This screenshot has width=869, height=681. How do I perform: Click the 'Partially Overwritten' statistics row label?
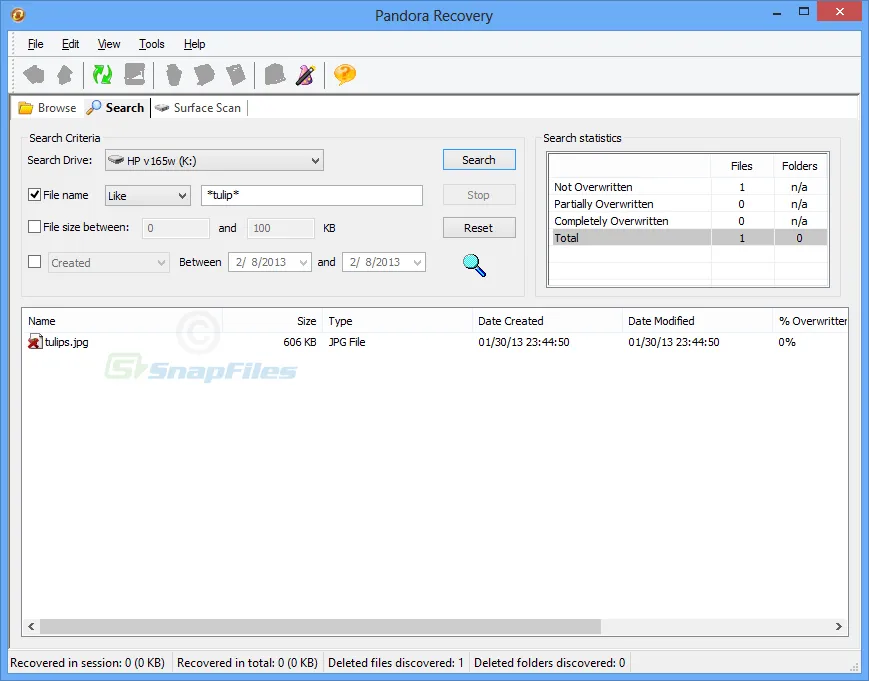tap(604, 204)
